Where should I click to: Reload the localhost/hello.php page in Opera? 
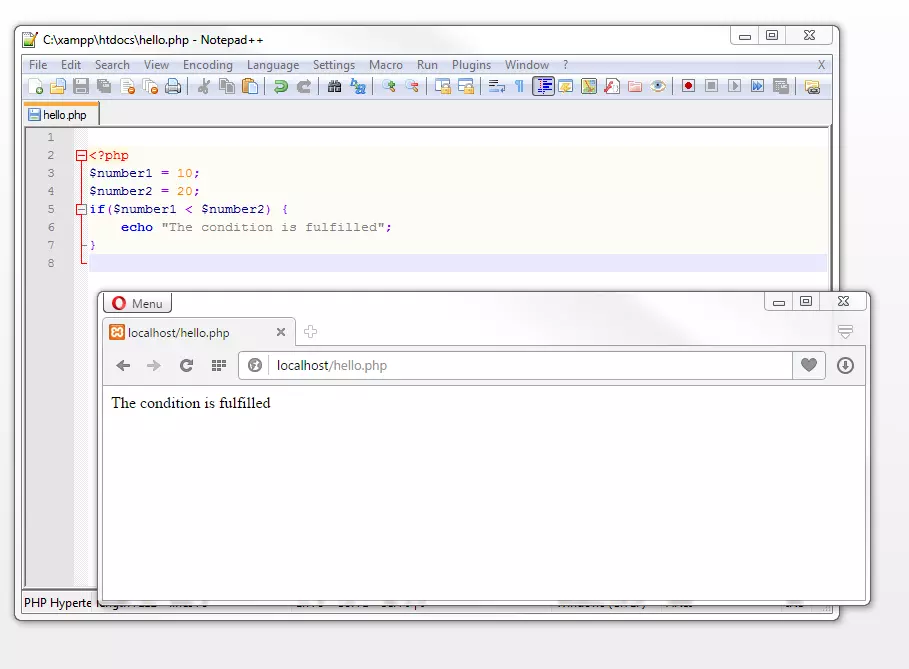(187, 365)
